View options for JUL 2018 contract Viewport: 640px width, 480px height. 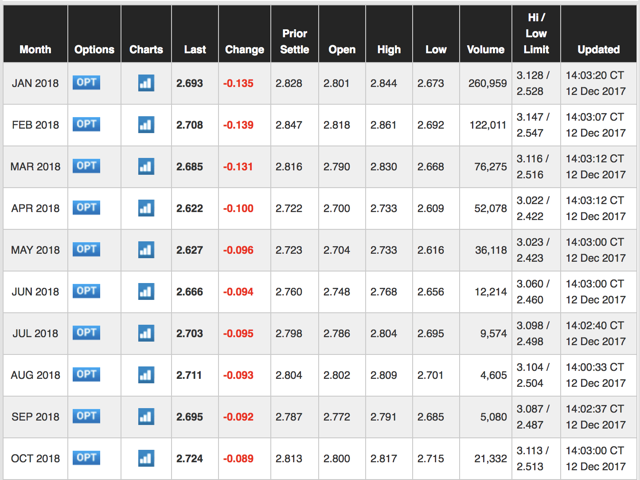click(86, 333)
